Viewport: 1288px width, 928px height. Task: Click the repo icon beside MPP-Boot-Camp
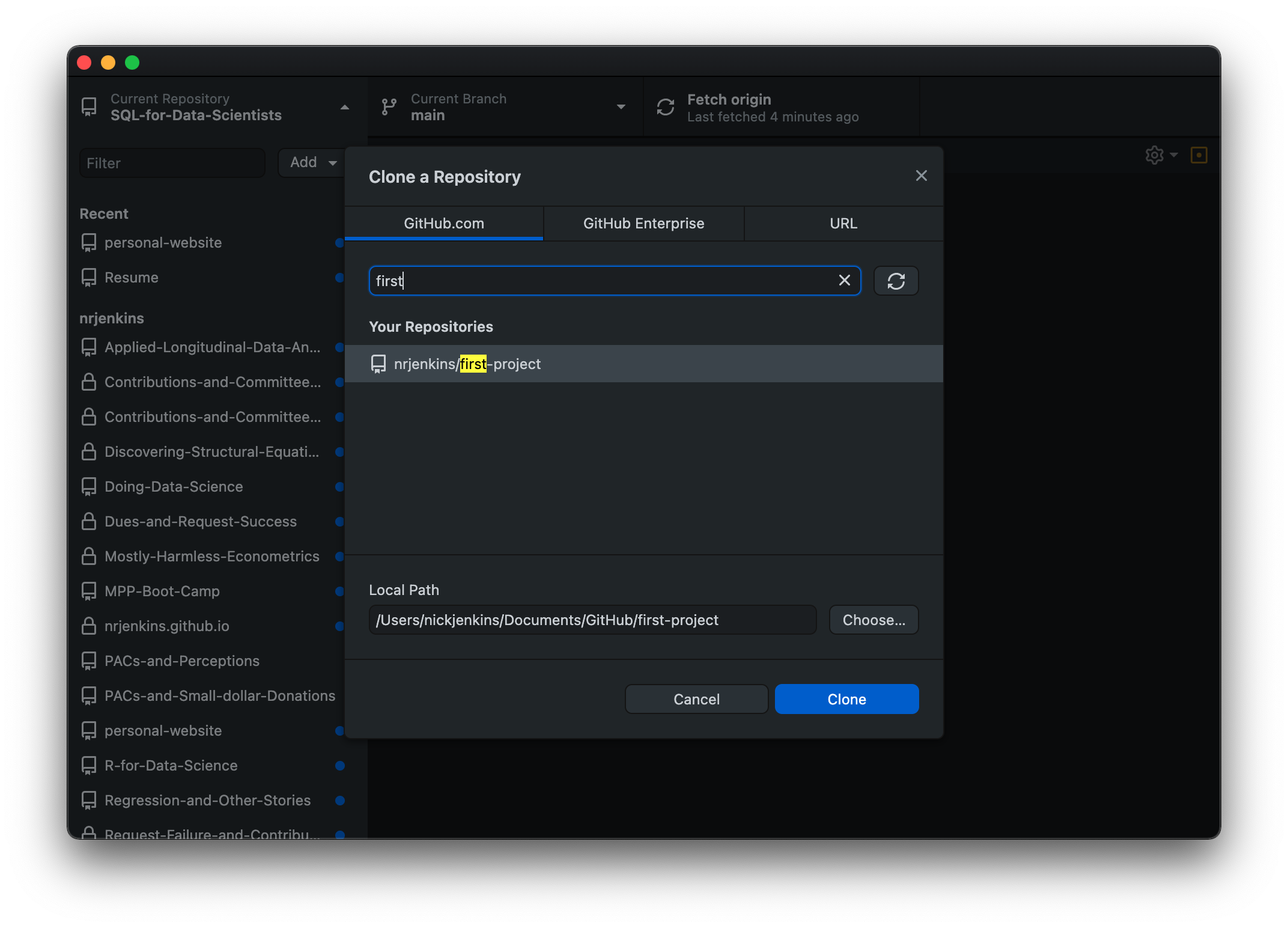click(x=89, y=591)
